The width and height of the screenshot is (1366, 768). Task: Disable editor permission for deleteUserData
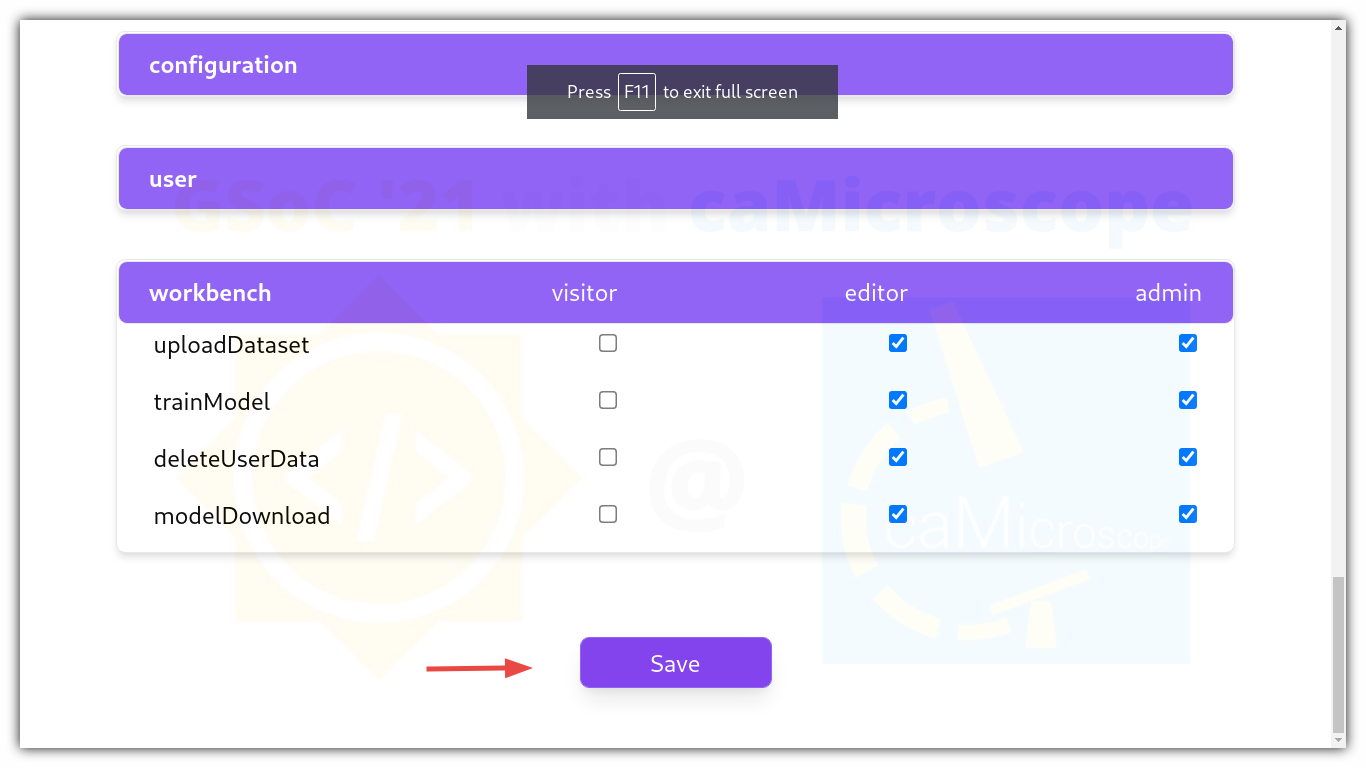click(x=898, y=457)
